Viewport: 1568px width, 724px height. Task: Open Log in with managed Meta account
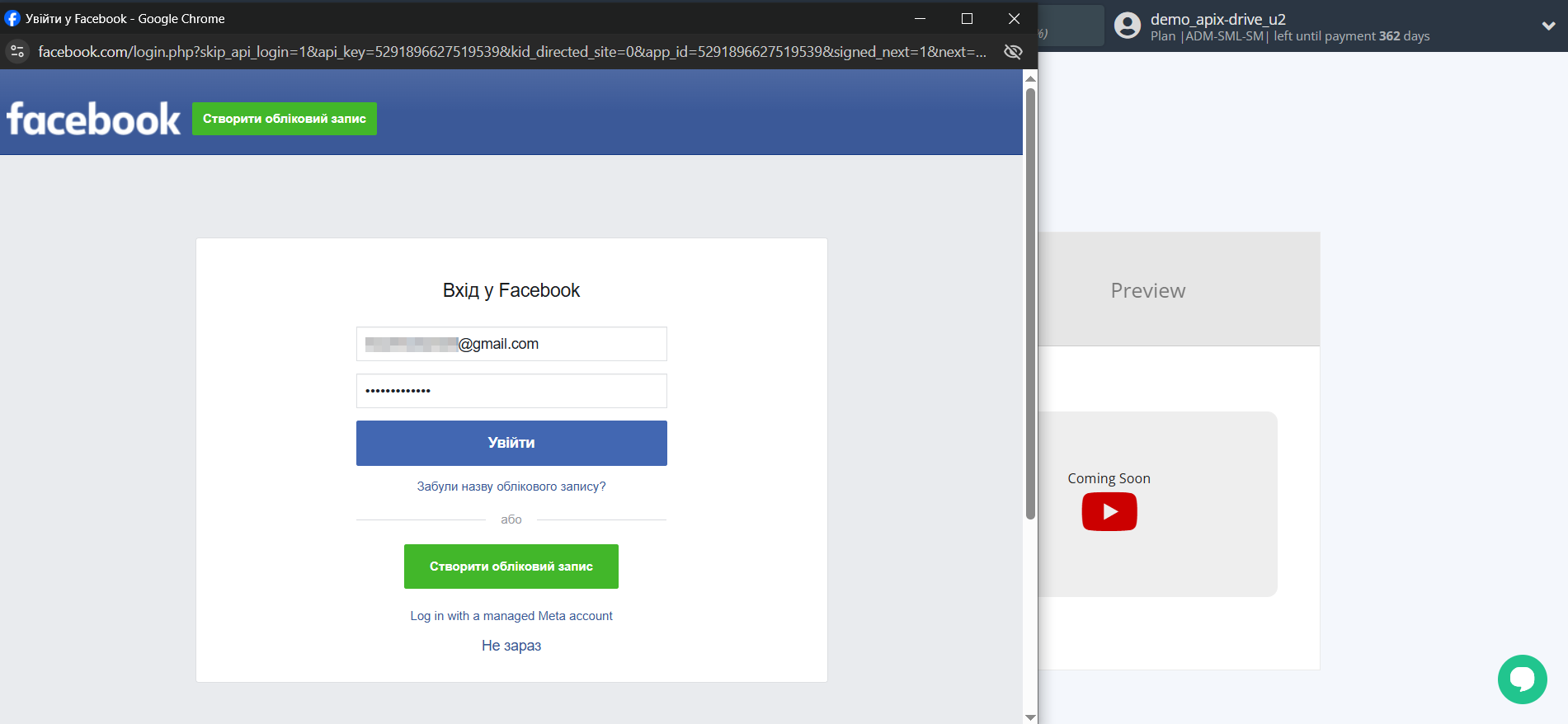point(511,616)
